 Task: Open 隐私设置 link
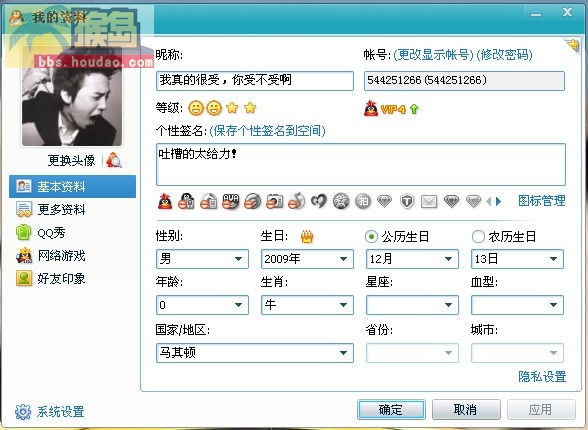point(542,376)
